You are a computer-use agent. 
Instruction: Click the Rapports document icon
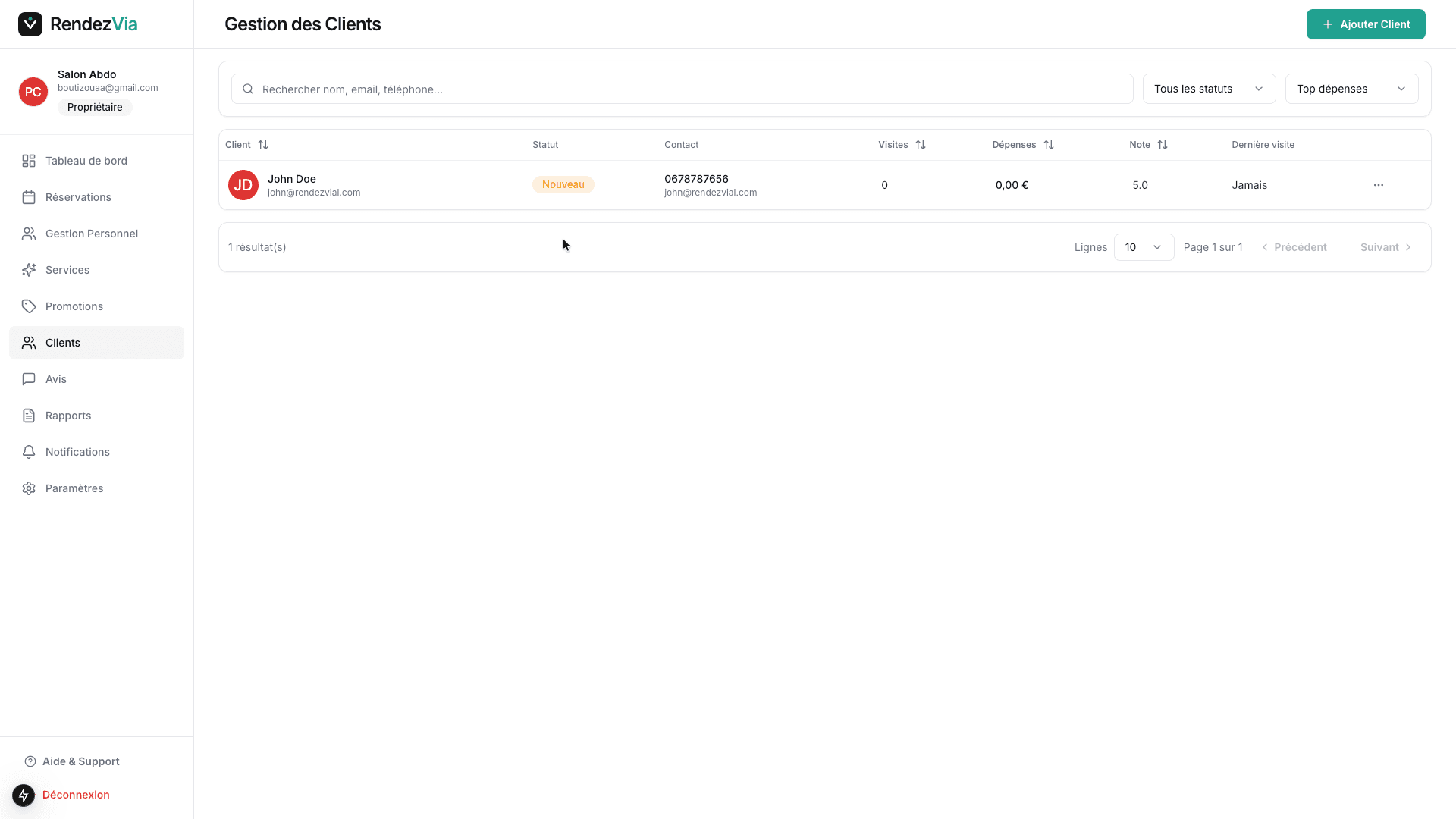click(x=29, y=416)
